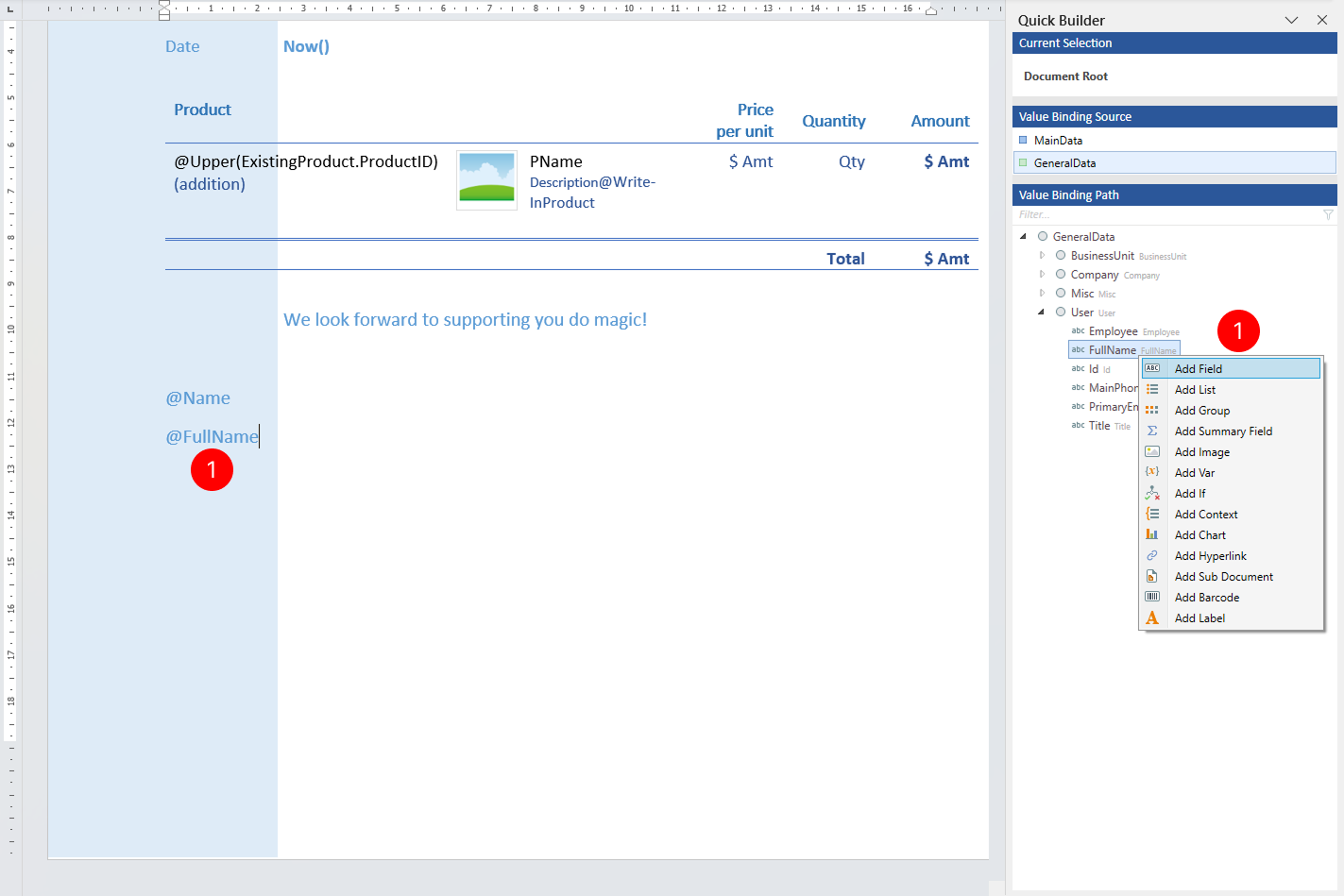Choose Add Field in the context menu
The height and width of the screenshot is (896, 1344).
coord(1231,368)
